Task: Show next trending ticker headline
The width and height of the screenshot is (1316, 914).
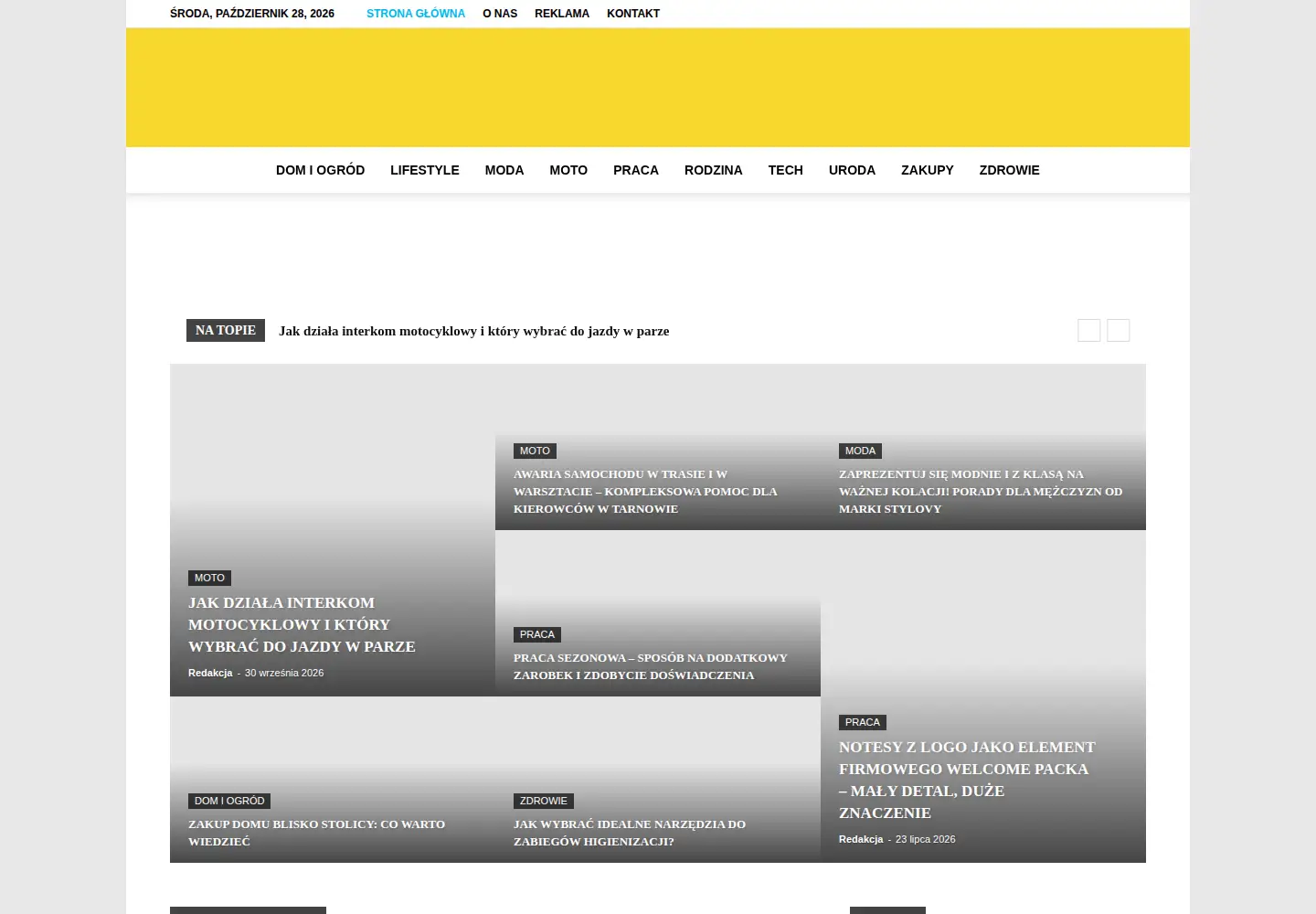Action: tap(1119, 330)
